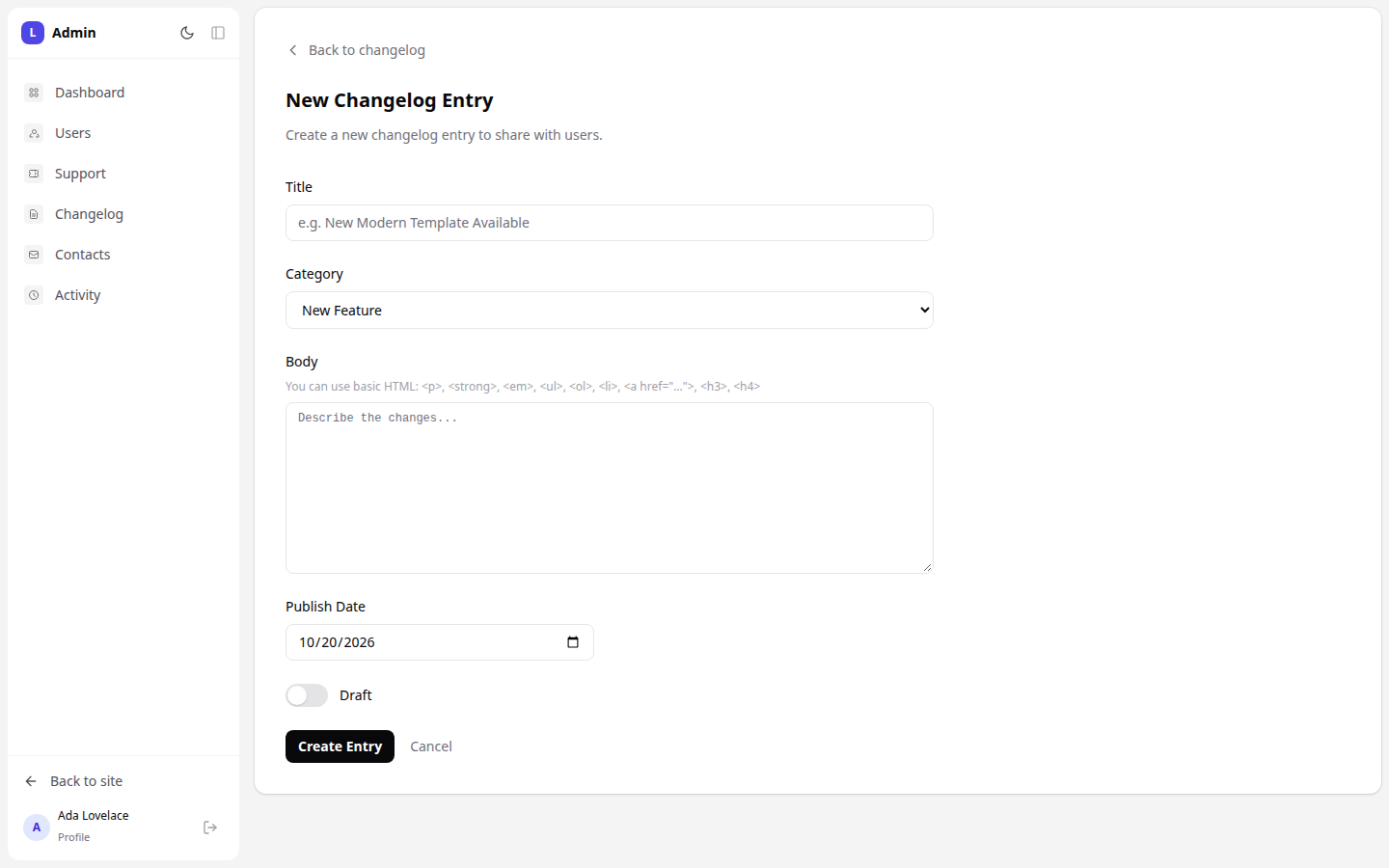This screenshot has height=868, width=1389.
Task: Click the Create Entry button
Action: (x=340, y=746)
